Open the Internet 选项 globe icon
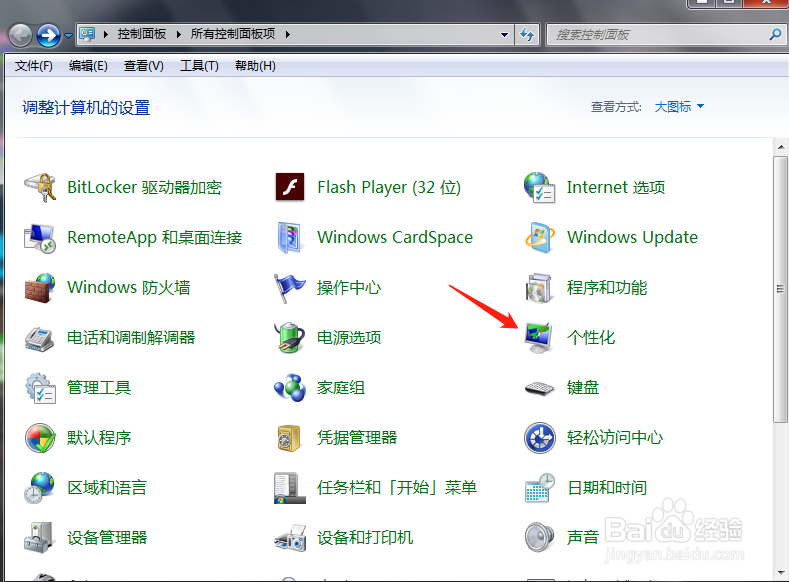The width and height of the screenshot is (789, 582). click(539, 187)
